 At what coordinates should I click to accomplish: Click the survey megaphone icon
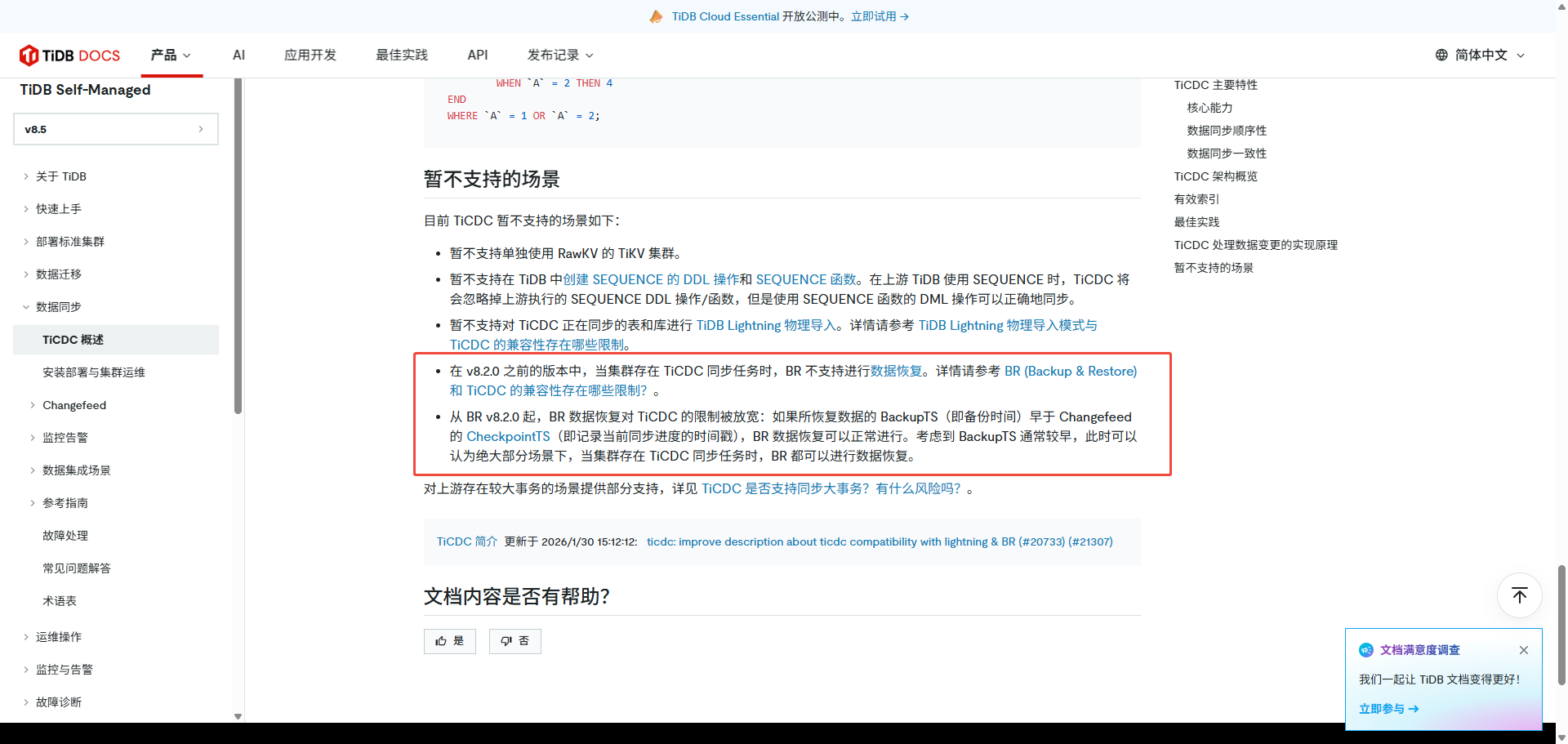point(1366,650)
